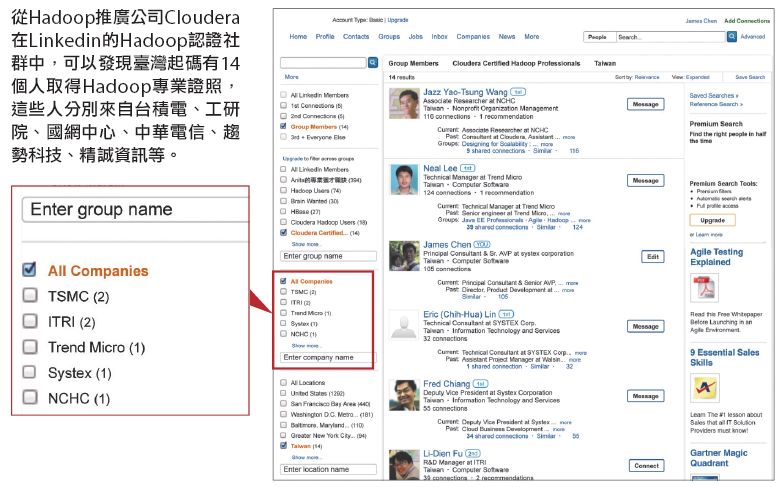
Task: Click the 1st degree badge next to Neal Lee
Action: (468, 168)
